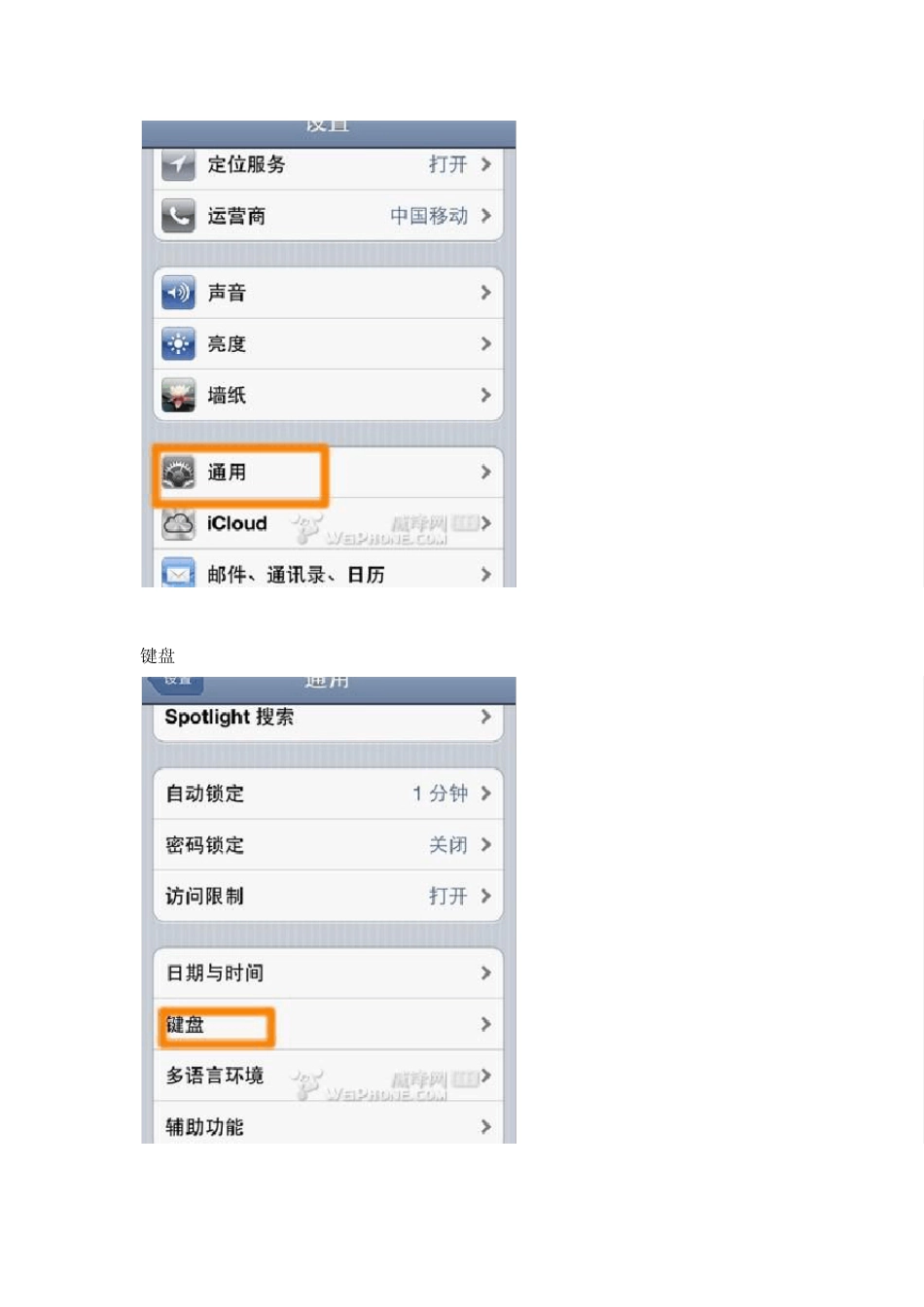Tap the Wallpaper flower icon
This screenshot has height=1307, width=924.
point(178,395)
